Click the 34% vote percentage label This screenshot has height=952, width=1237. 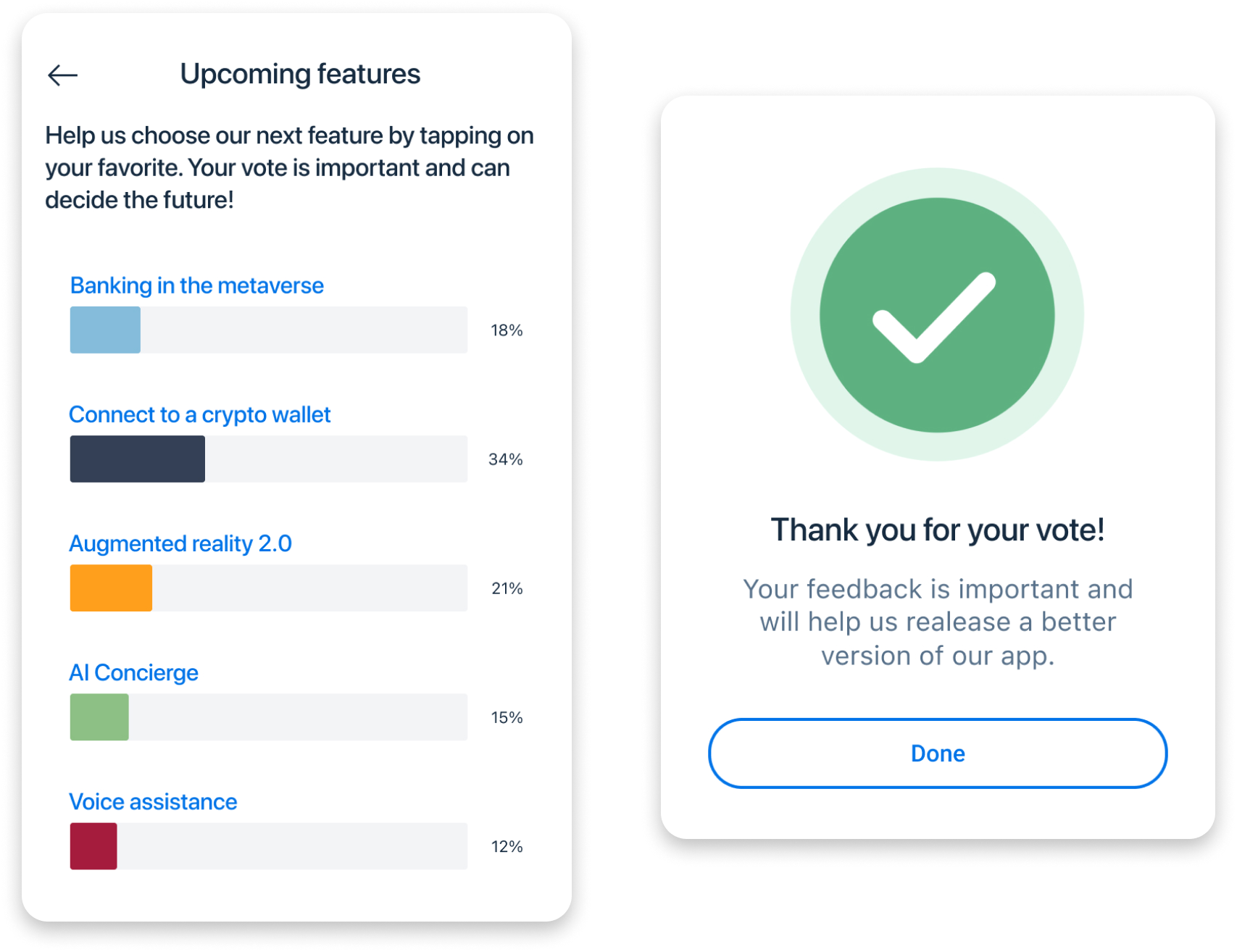506,459
